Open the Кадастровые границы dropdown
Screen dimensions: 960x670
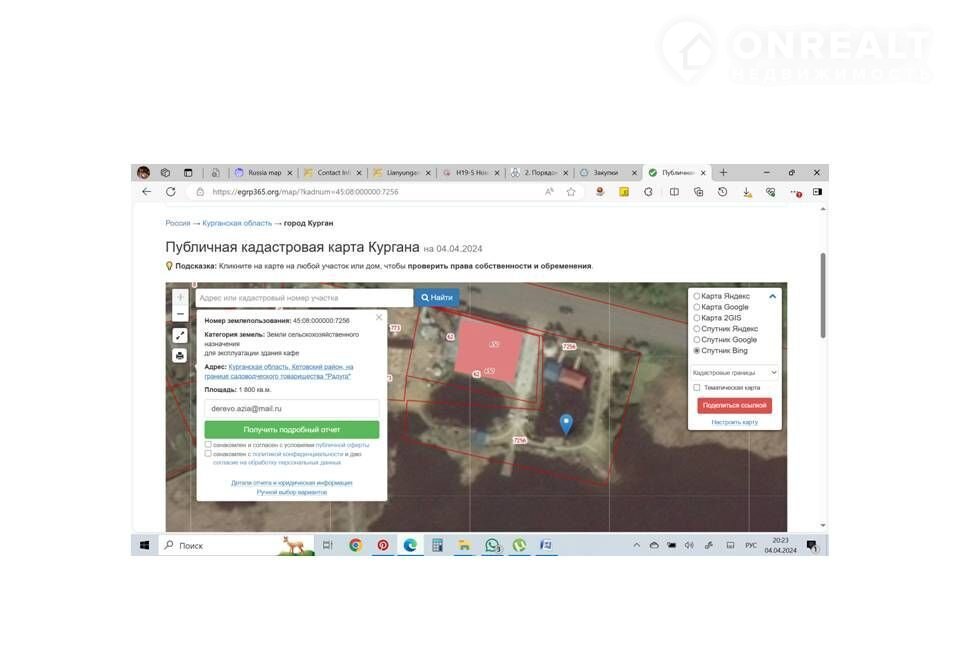coord(734,372)
